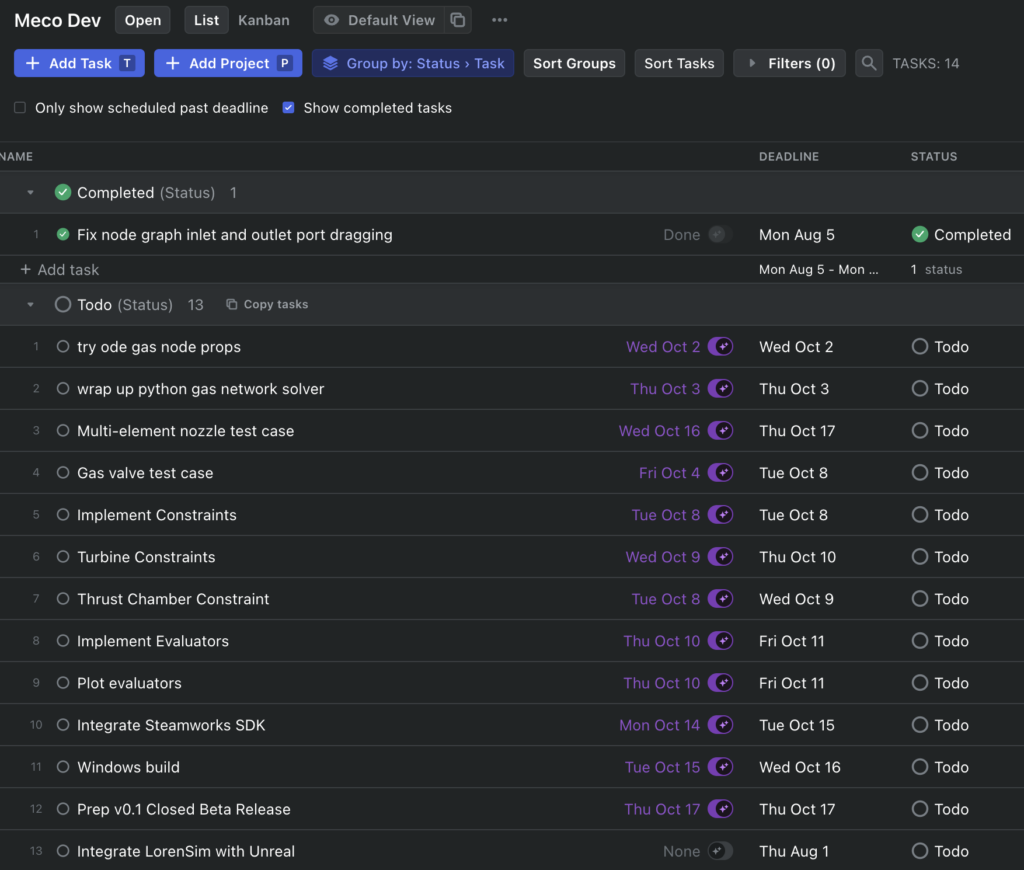Click Completed status icon in Fix node graph row
Screen dimensions: 1024x870
(920, 234)
